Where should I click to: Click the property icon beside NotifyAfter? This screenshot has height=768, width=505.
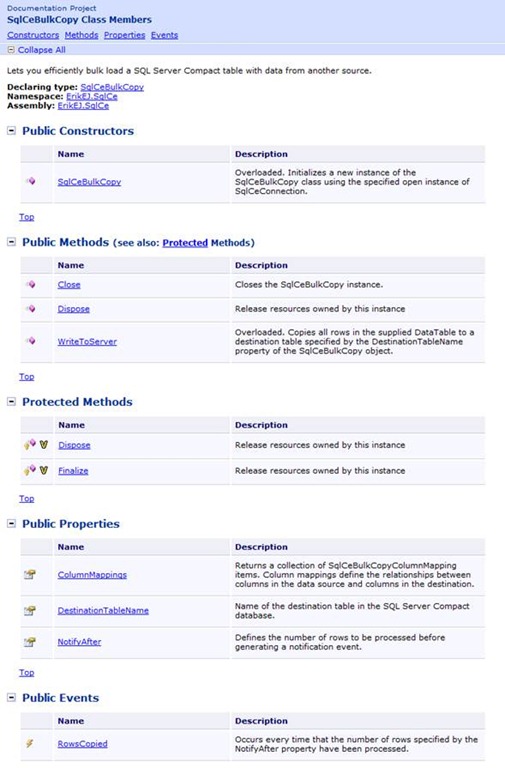point(30,642)
